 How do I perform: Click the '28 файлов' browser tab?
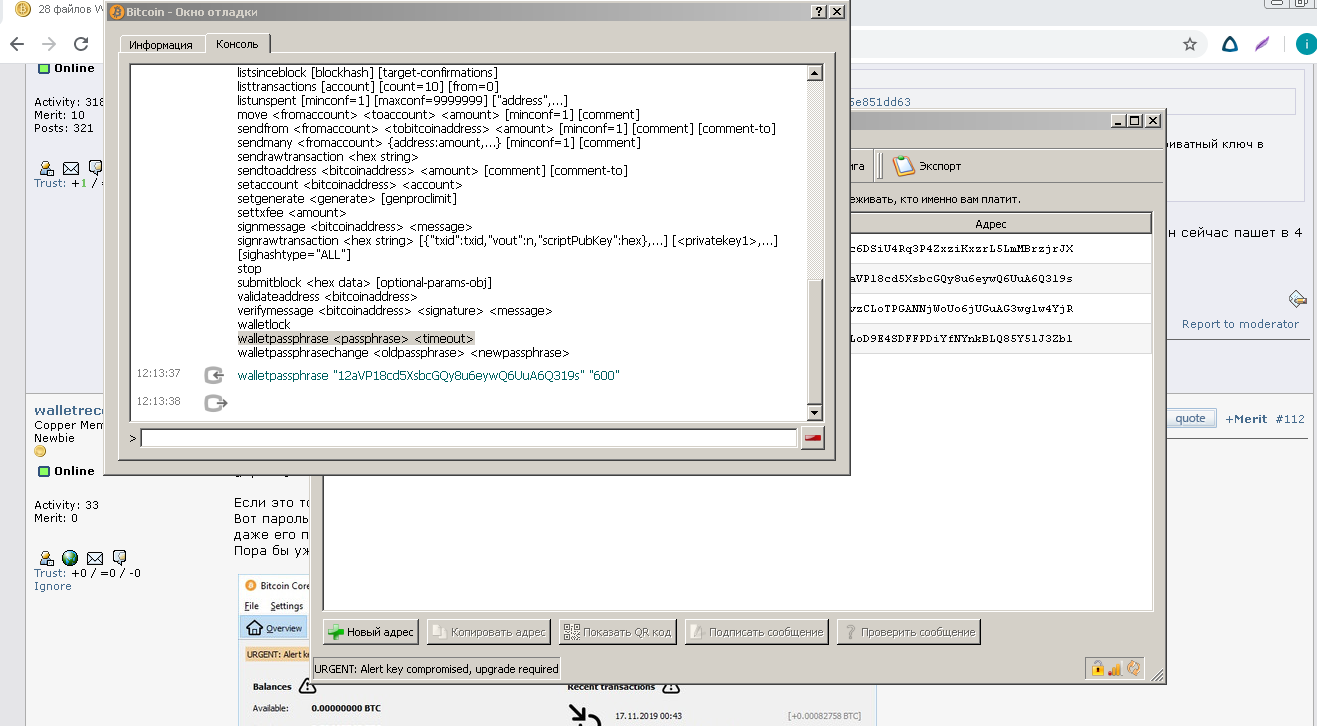60,10
